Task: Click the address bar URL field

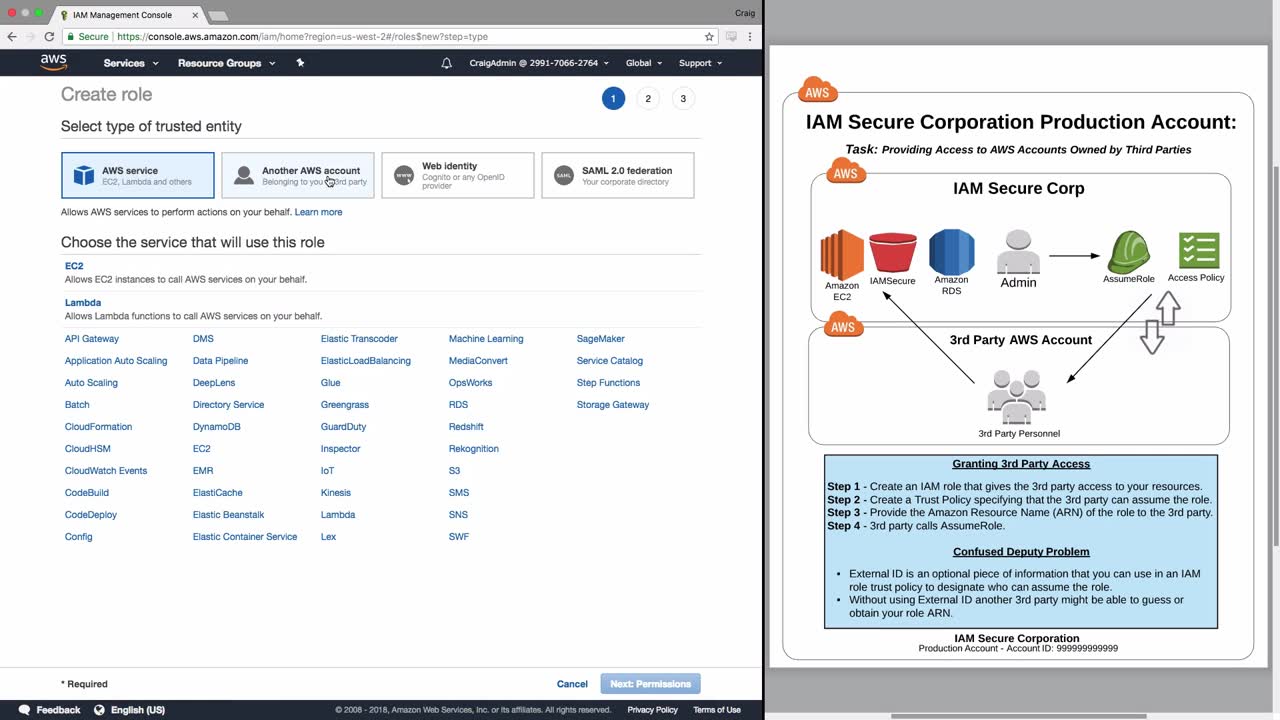Action: point(390,37)
